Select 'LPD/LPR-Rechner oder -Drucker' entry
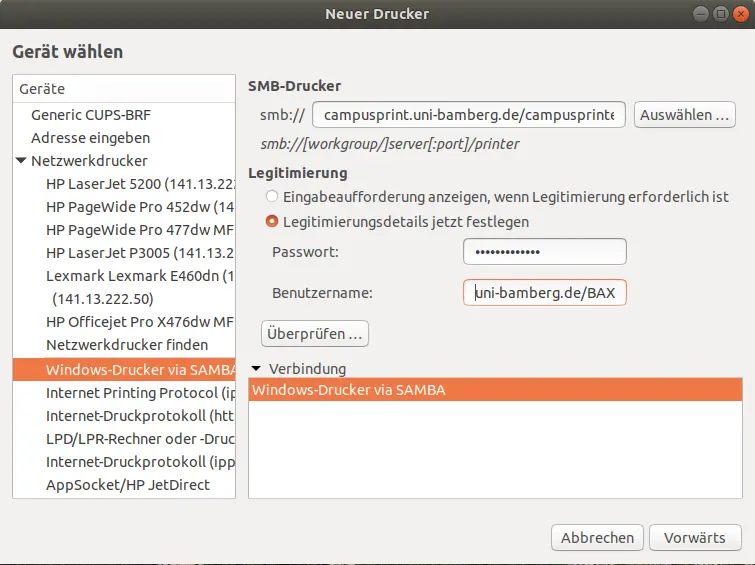This screenshot has width=755, height=565. click(124, 439)
